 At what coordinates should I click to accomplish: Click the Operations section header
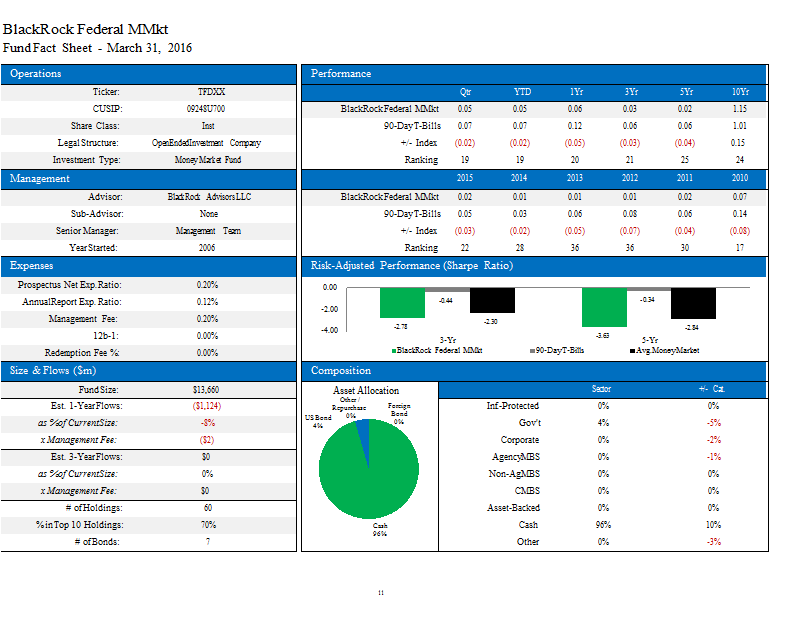click(x=148, y=74)
